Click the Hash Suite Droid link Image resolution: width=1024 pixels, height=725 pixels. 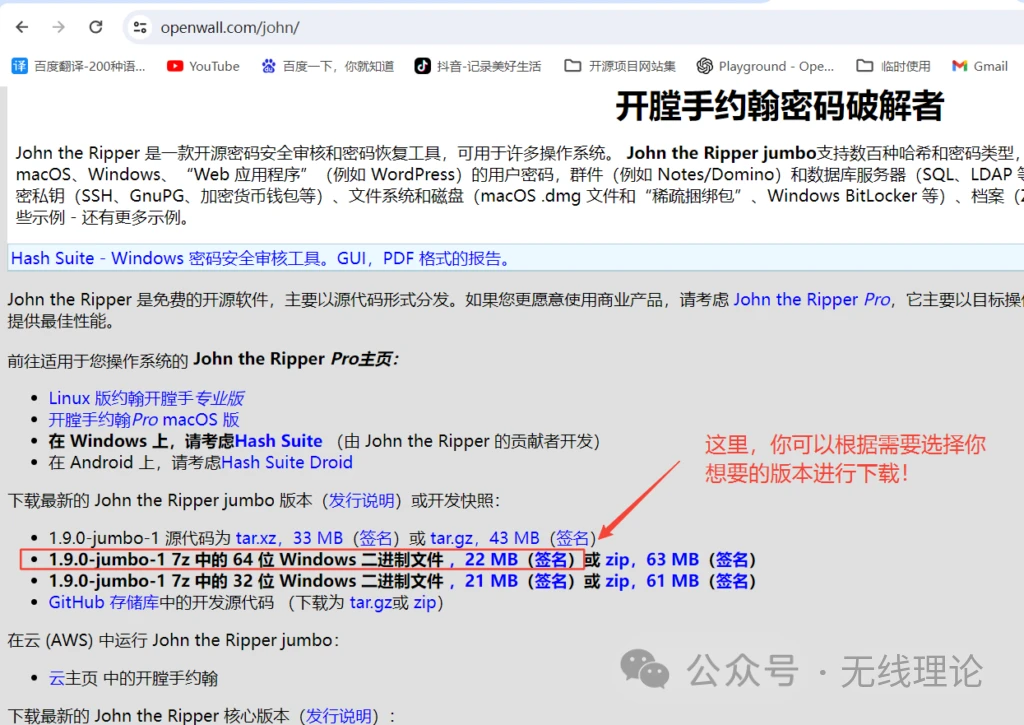pyautogui.click(x=287, y=462)
